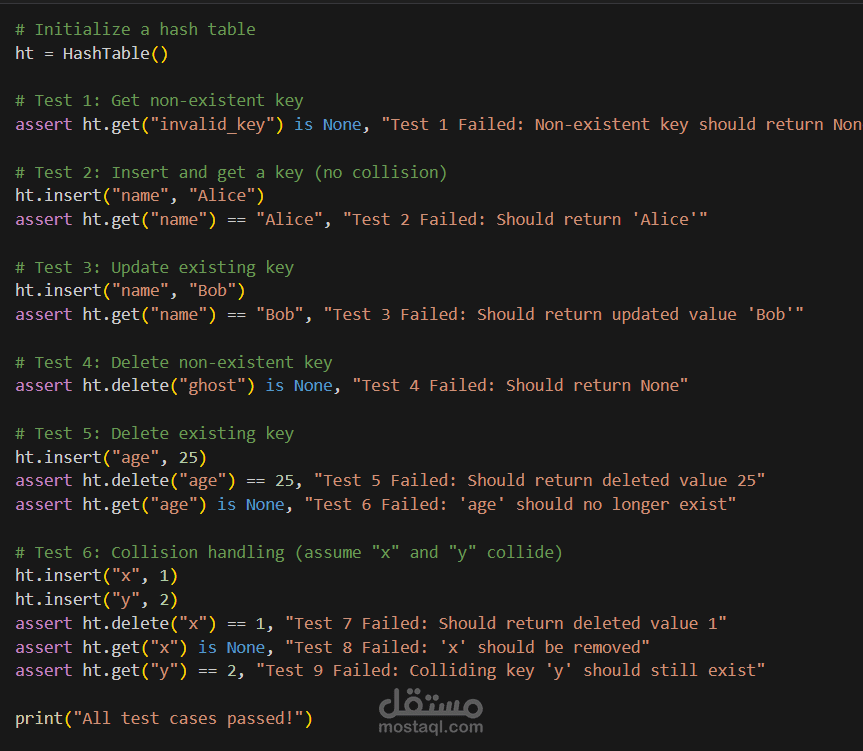Click comment "# Test 1: Get non-existent key"
The height and width of the screenshot is (751, 863).
click(x=159, y=101)
